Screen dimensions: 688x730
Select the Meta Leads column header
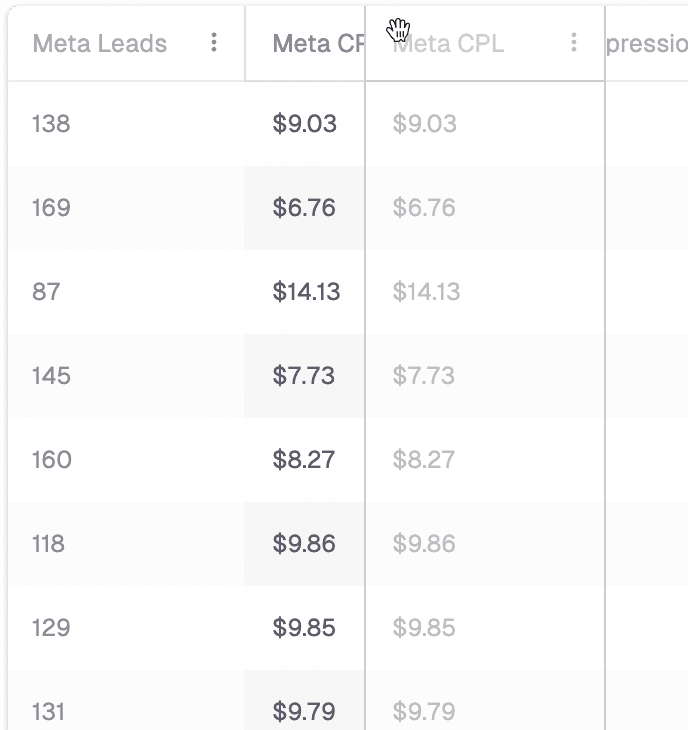[x=100, y=43]
